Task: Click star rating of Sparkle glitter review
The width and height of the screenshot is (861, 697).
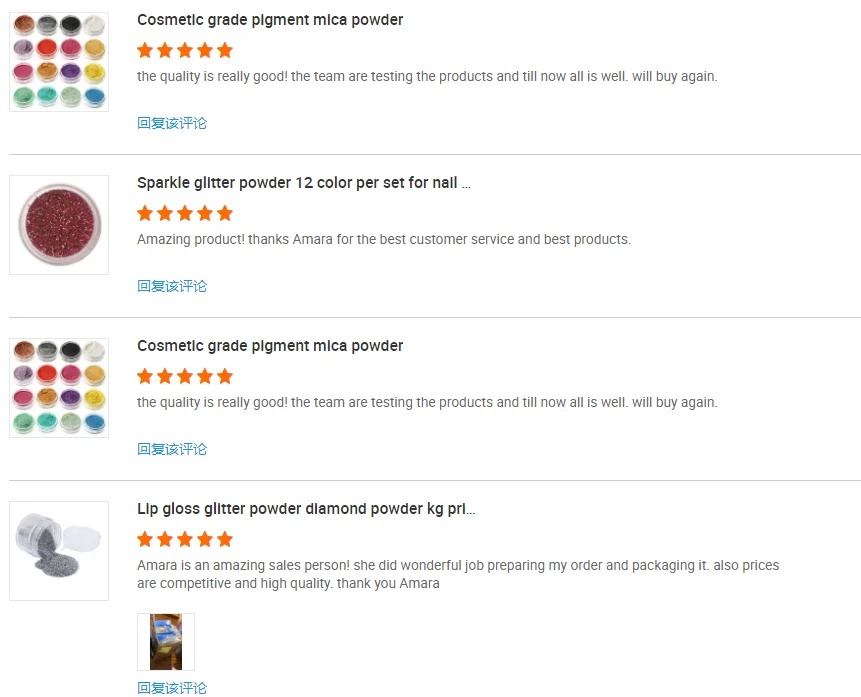Action: click(185, 213)
